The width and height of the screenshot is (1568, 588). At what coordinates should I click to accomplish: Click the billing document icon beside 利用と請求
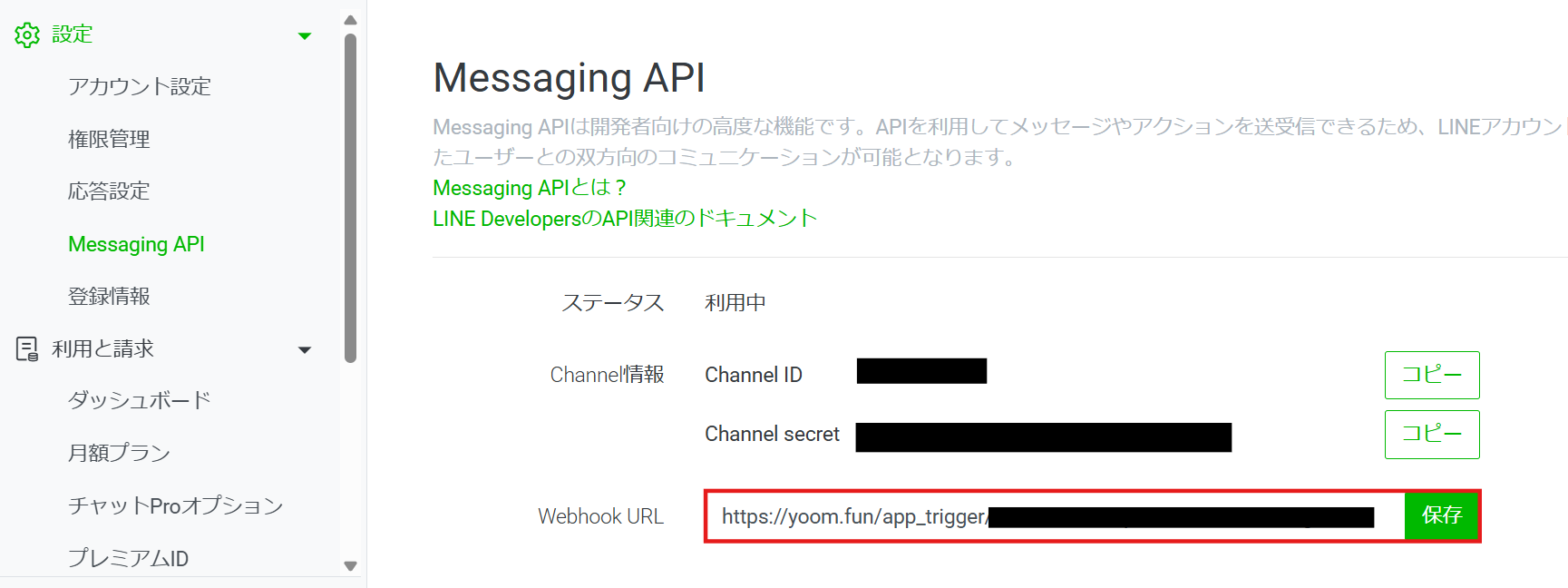(x=27, y=349)
